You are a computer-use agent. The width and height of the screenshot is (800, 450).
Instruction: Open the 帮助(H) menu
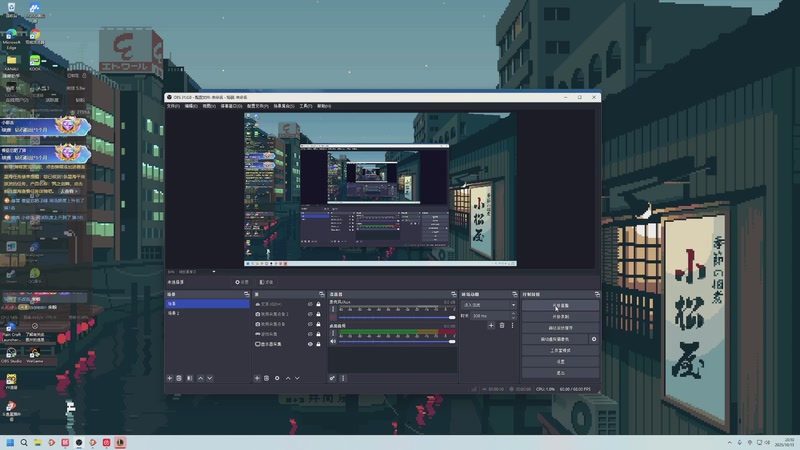click(324, 106)
